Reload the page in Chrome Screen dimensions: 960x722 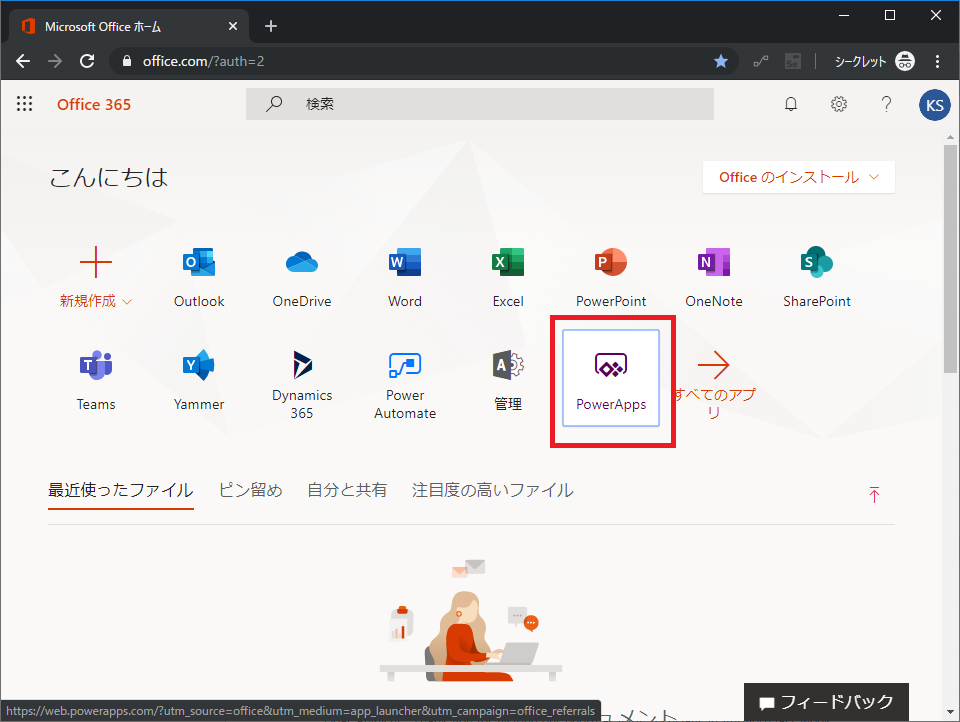pos(87,61)
